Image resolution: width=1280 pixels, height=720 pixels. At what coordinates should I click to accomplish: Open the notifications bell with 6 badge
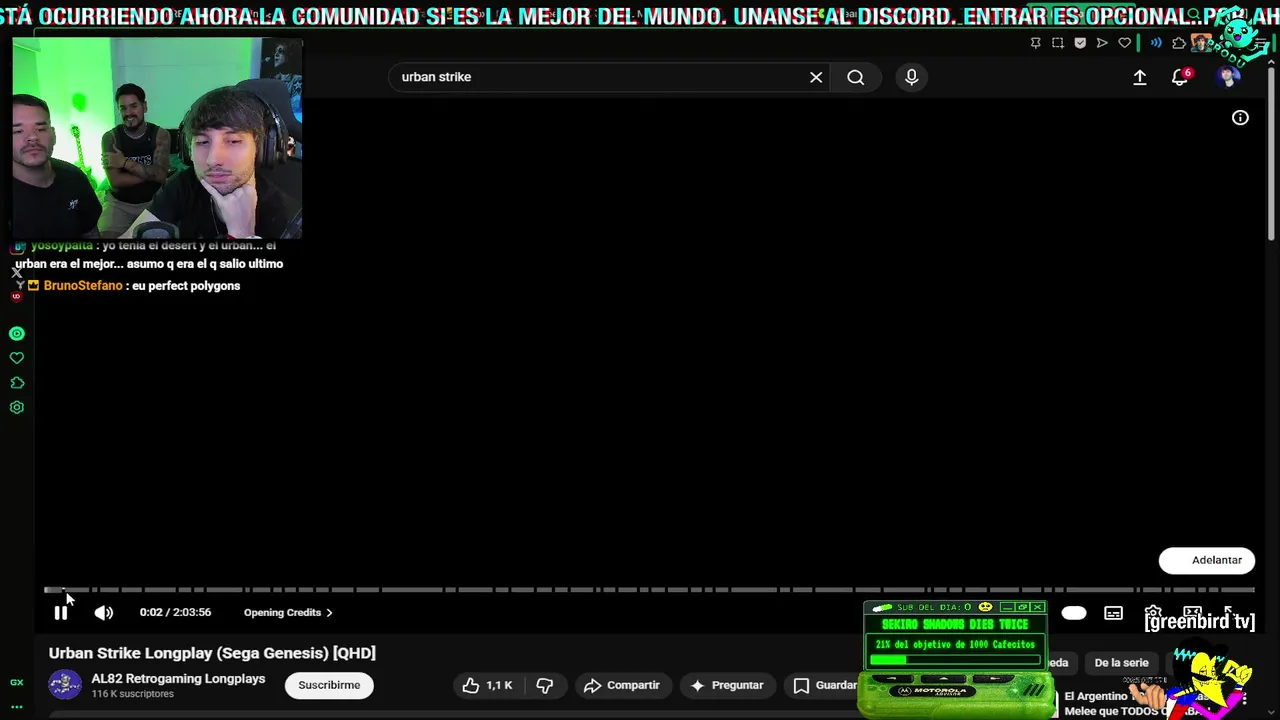pos(1181,77)
